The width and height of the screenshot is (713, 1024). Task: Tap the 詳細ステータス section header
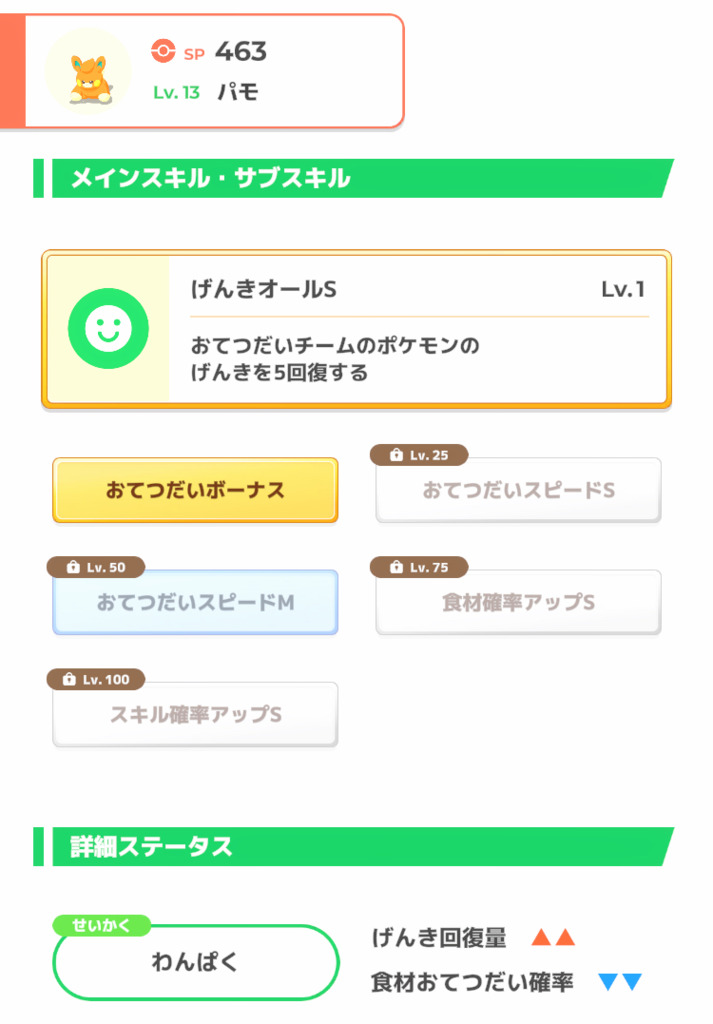pyautogui.click(x=354, y=846)
